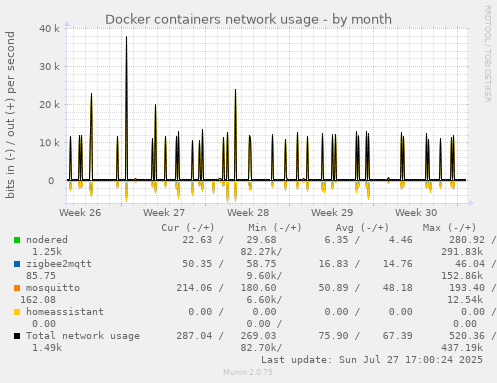
Task: Click the 'Last update: Sun Jul 27' timestamp
Action: coord(372,360)
